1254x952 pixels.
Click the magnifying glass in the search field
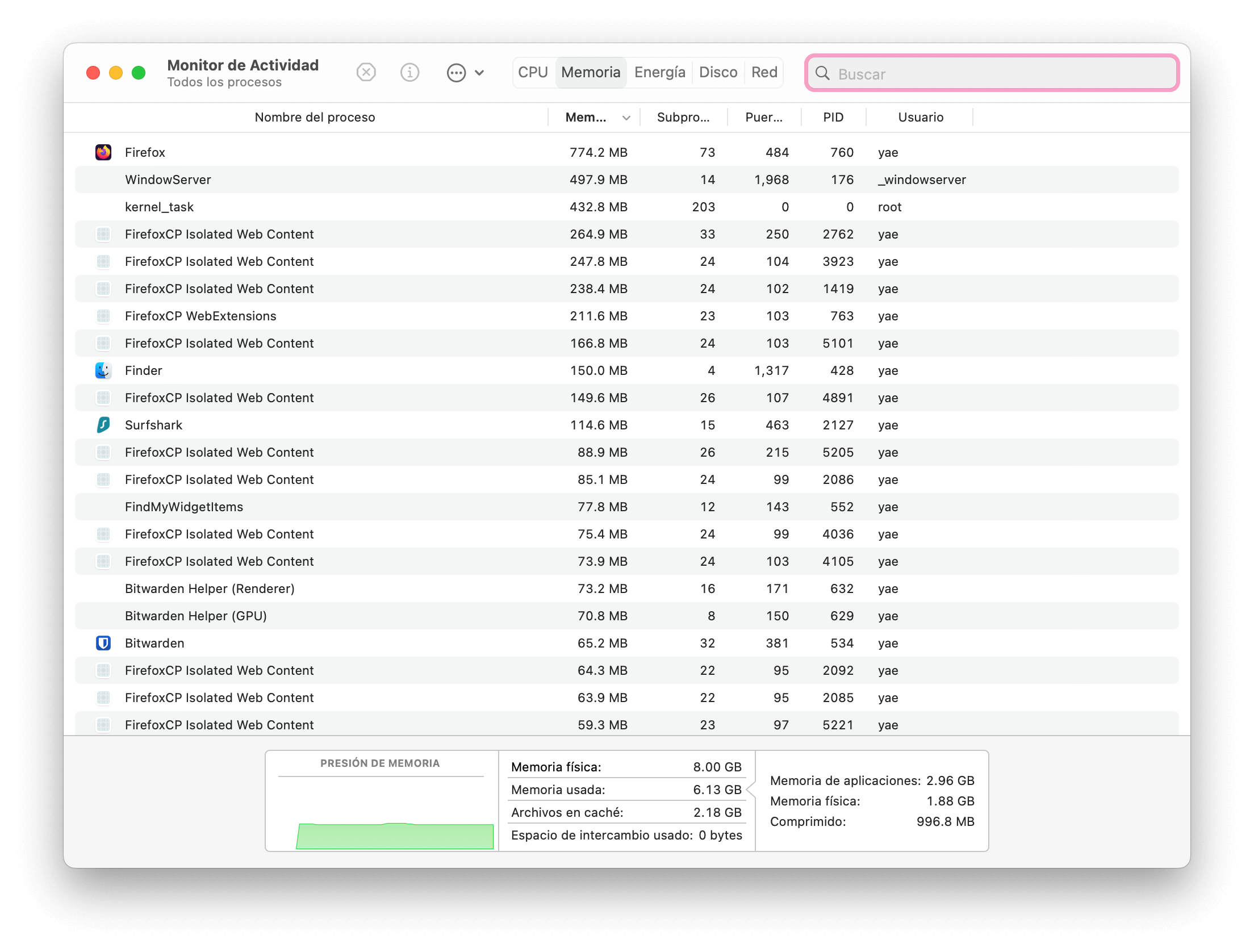[823, 73]
